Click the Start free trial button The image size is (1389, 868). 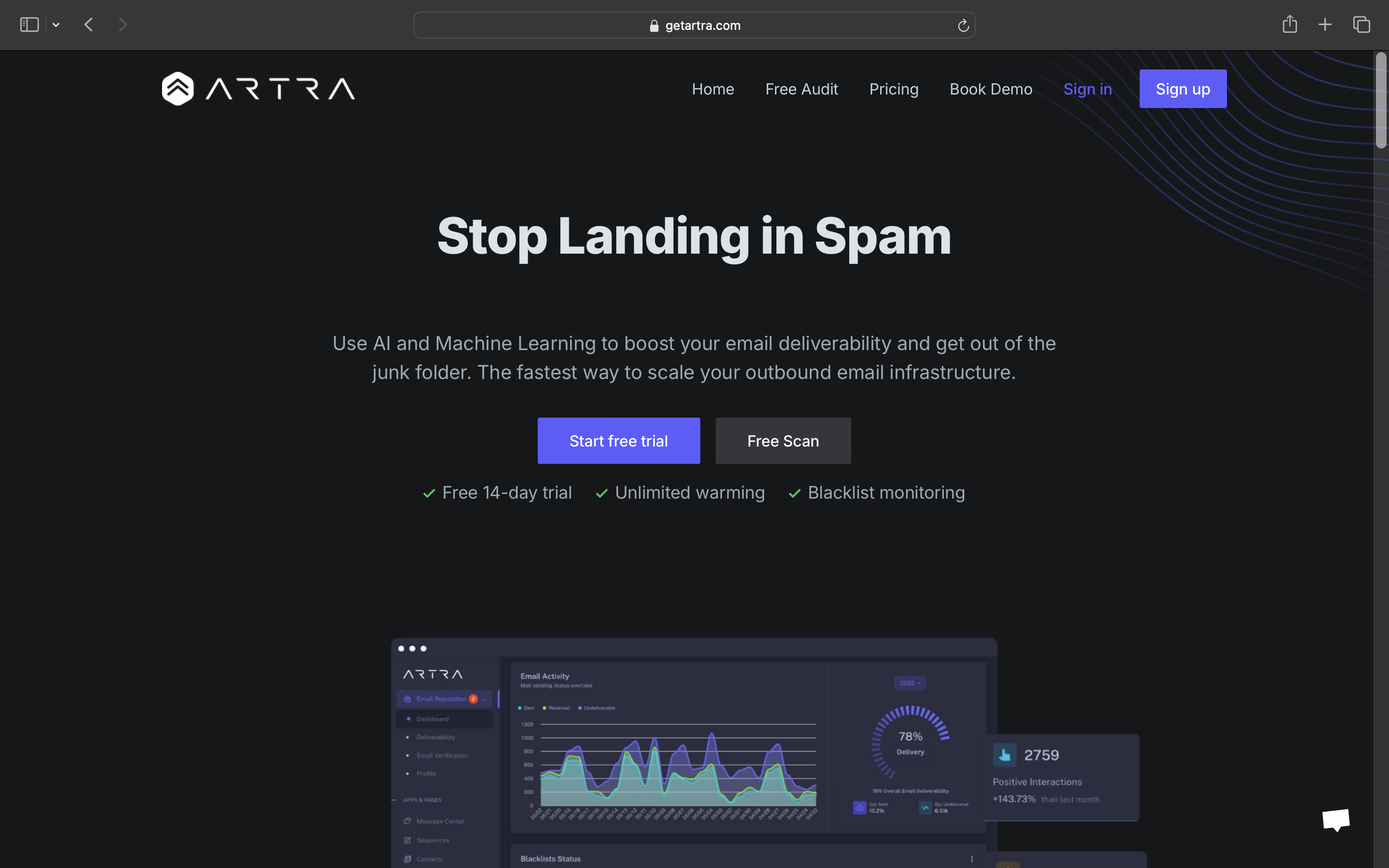(618, 440)
